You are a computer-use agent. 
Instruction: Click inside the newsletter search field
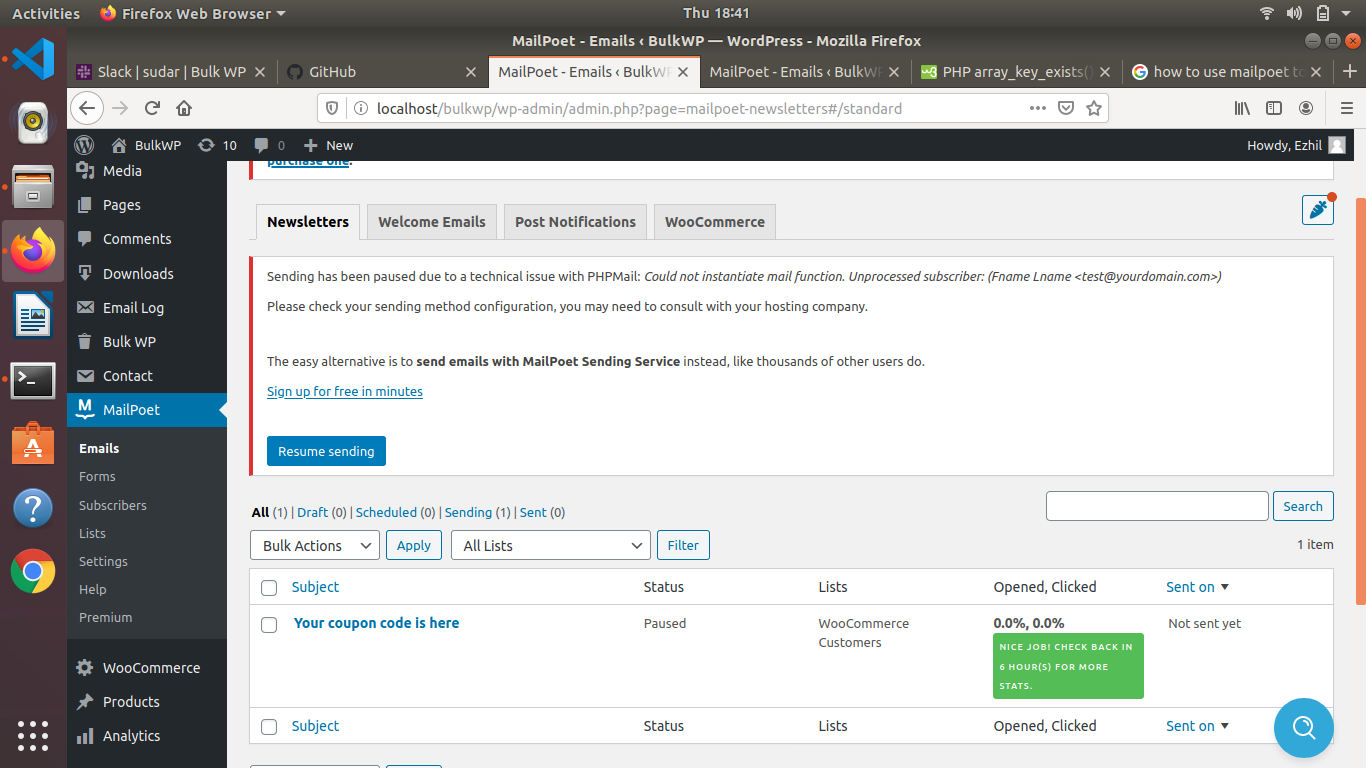point(1157,505)
